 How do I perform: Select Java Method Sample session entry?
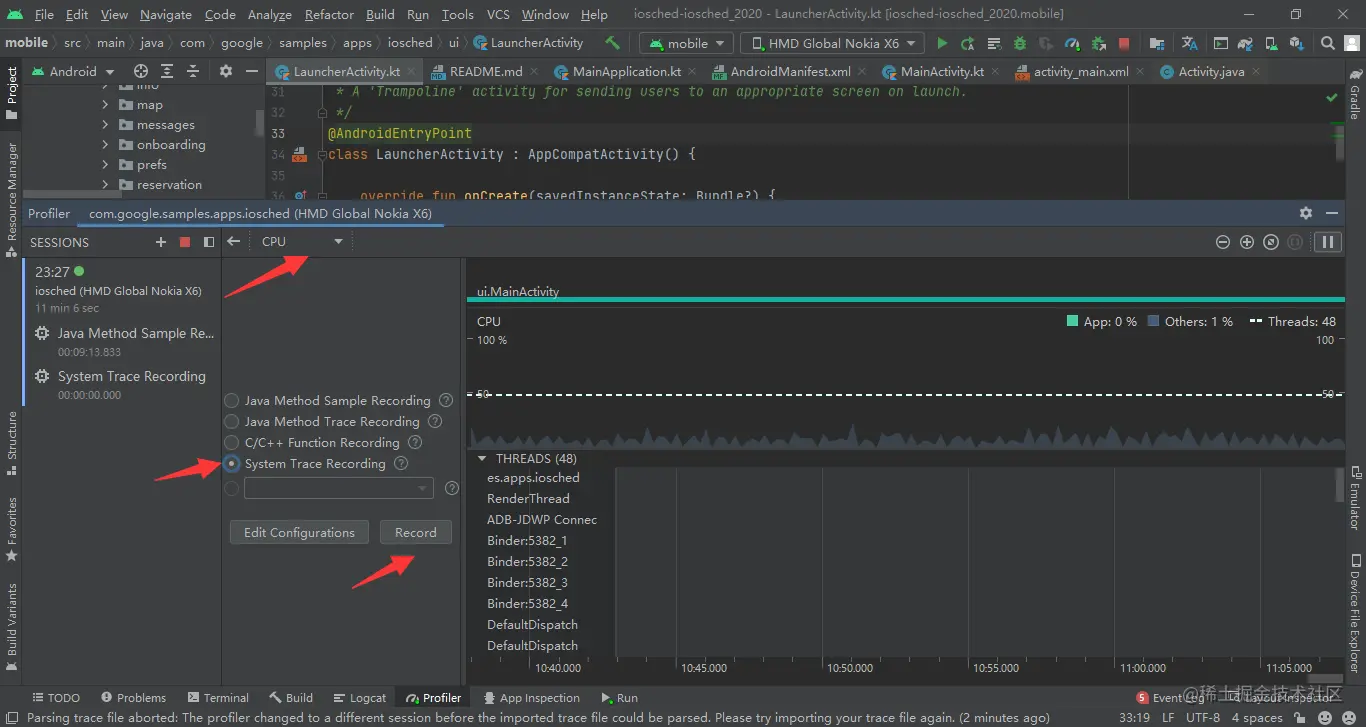pos(121,341)
